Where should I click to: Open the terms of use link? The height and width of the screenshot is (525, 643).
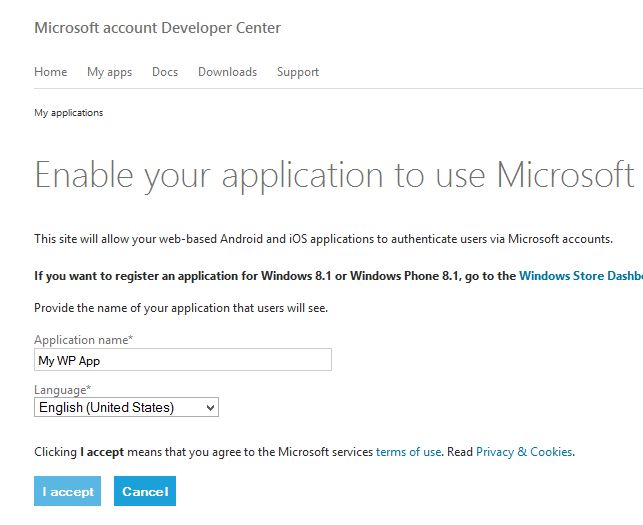coord(408,452)
